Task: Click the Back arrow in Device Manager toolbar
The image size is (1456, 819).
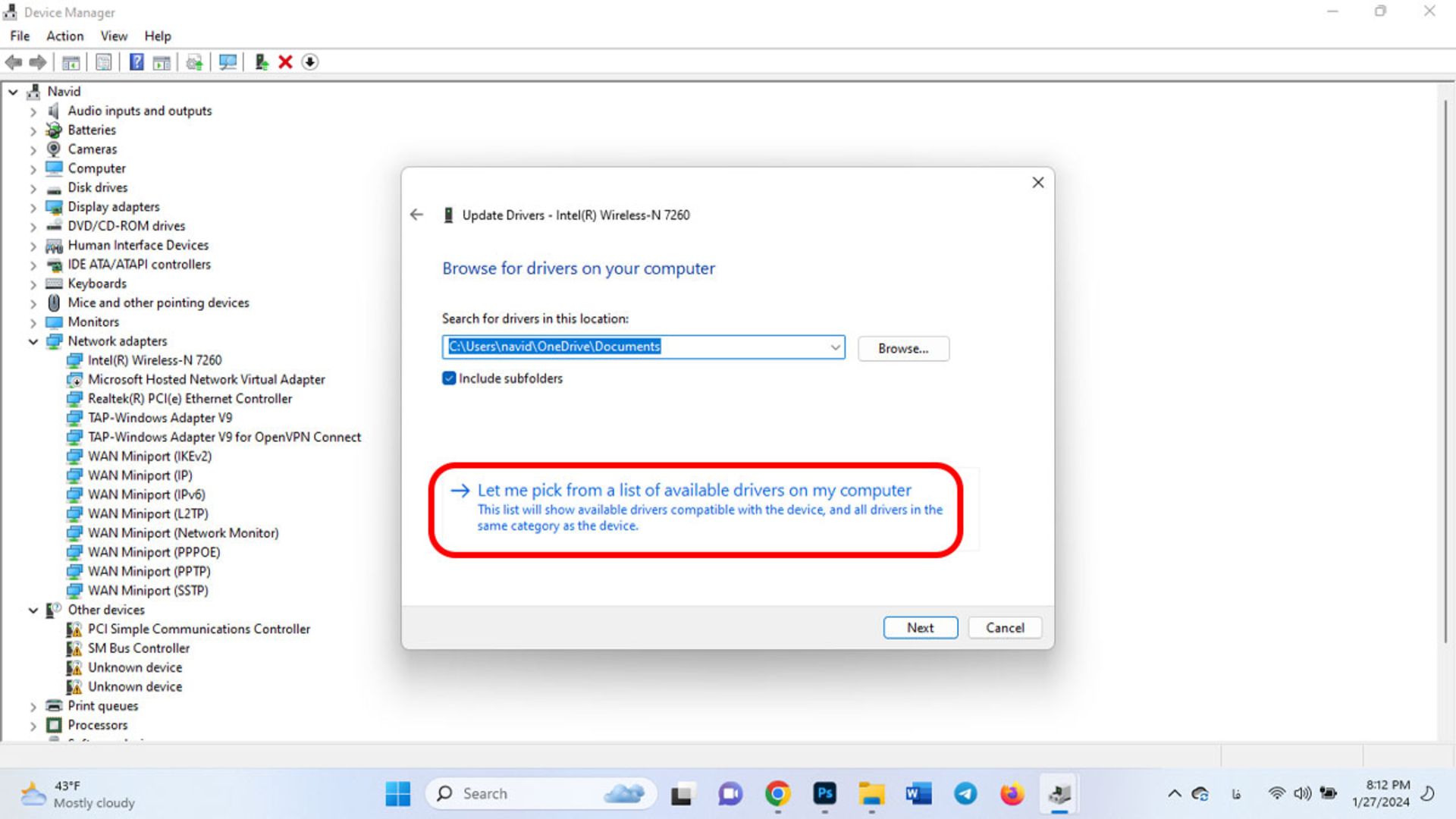Action: coord(14,62)
